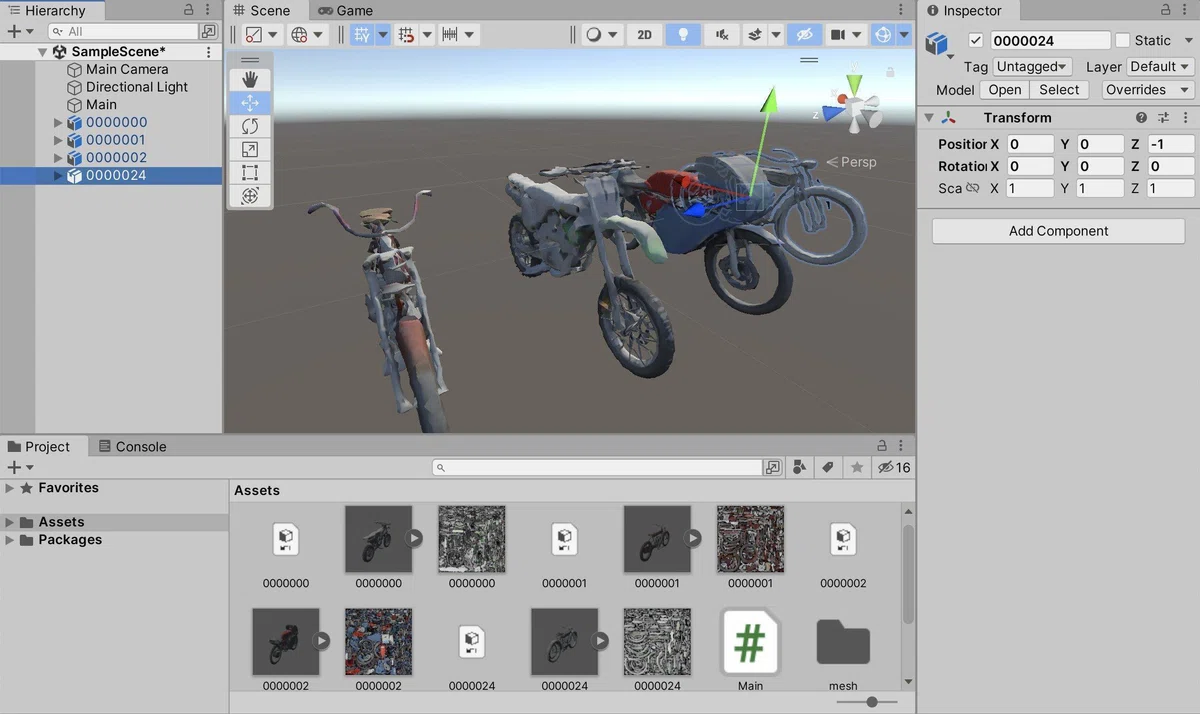Expand the Favorites folder in Project
This screenshot has height=714, width=1200.
(x=9, y=488)
